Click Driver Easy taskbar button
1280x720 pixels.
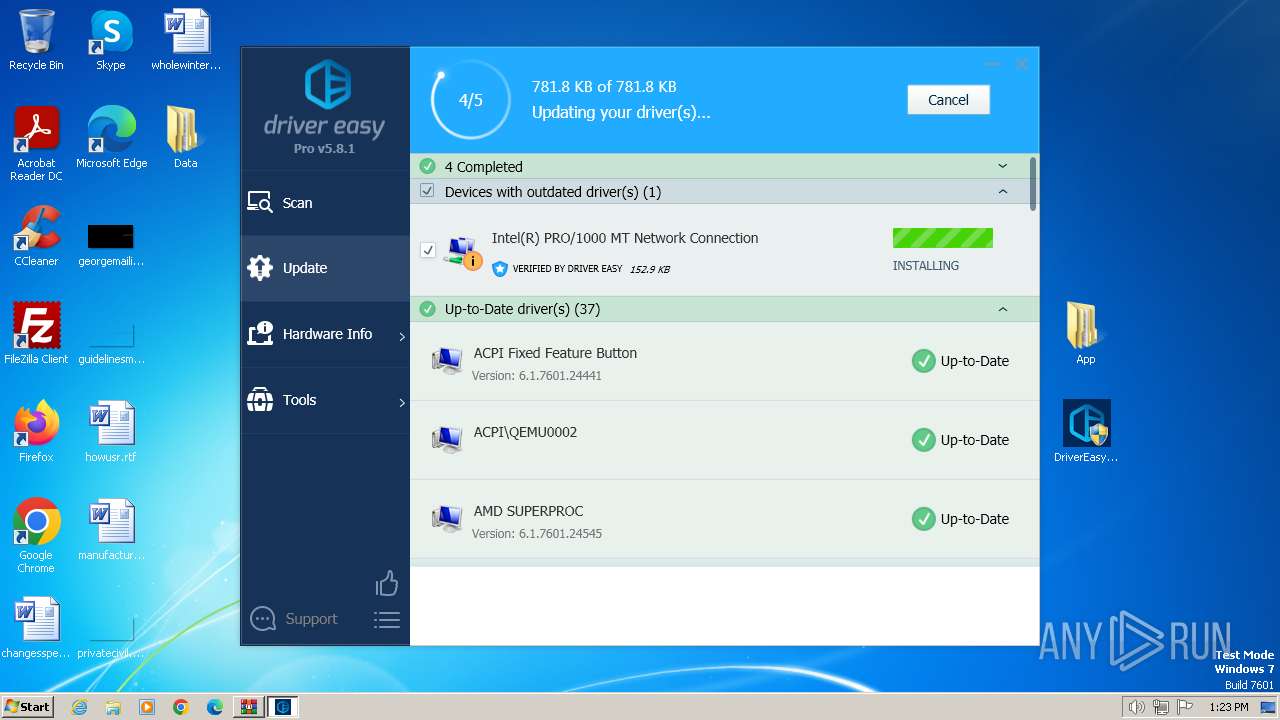click(x=283, y=707)
